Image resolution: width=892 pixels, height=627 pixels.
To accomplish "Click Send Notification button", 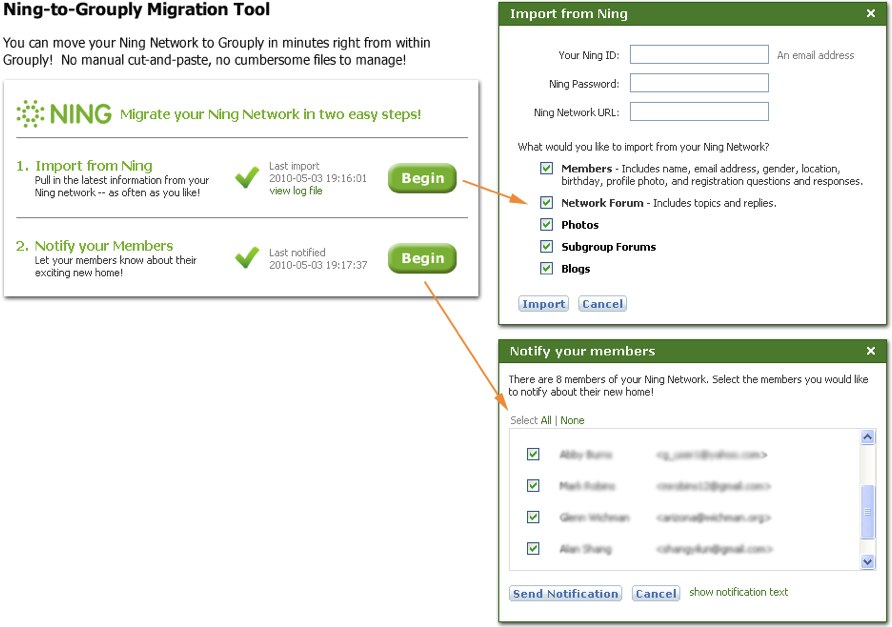I will click(565, 593).
